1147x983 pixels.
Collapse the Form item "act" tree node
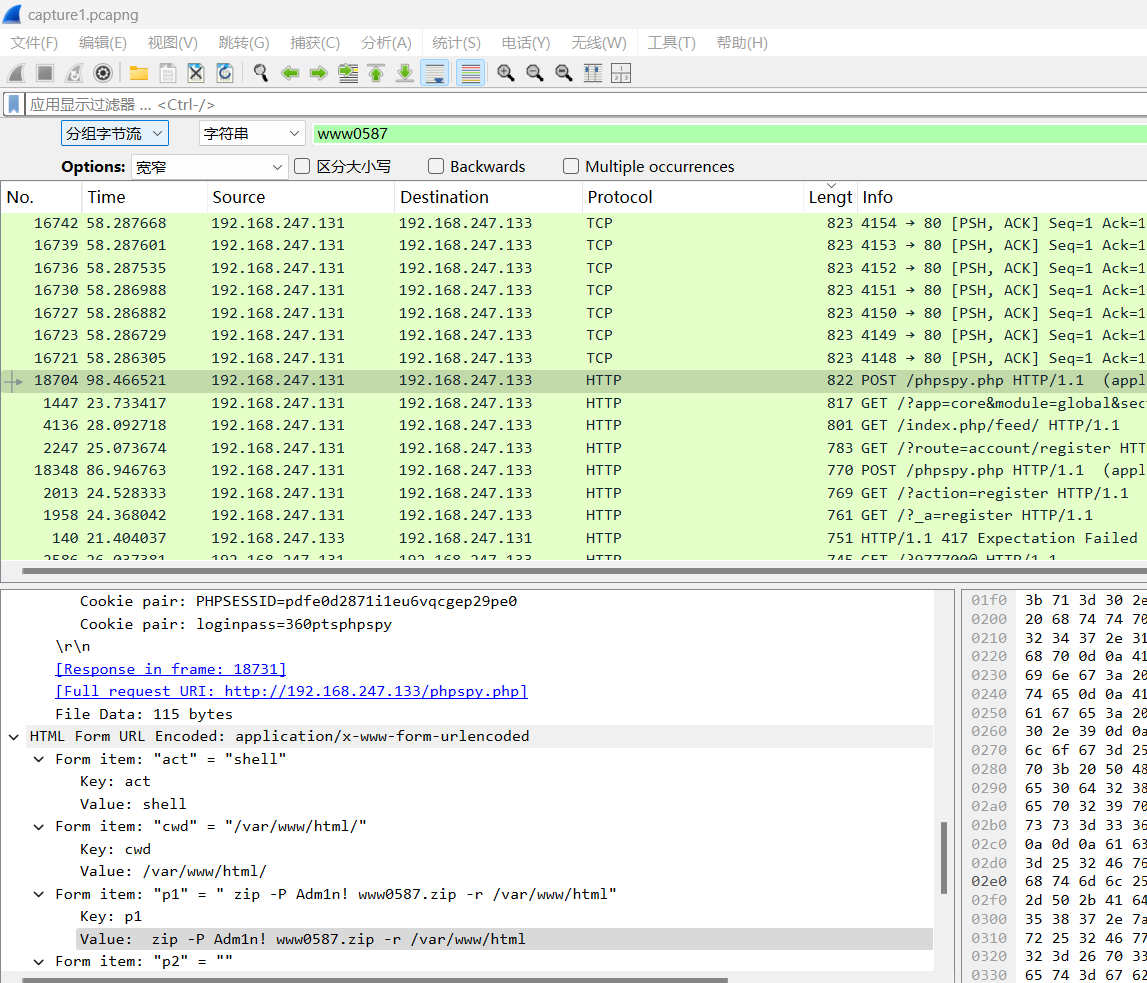pyautogui.click(x=39, y=759)
